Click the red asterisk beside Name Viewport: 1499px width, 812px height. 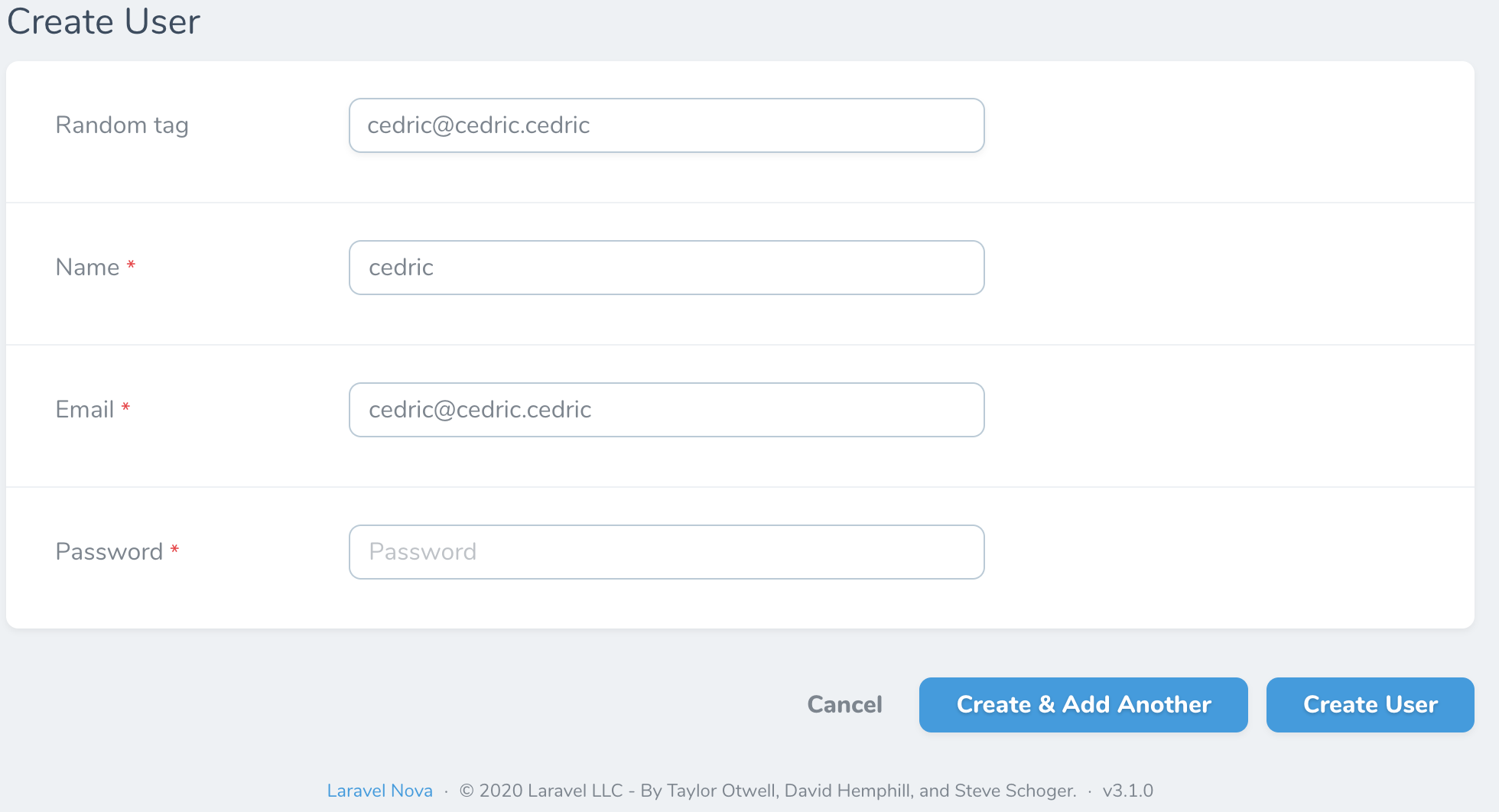[x=131, y=265]
